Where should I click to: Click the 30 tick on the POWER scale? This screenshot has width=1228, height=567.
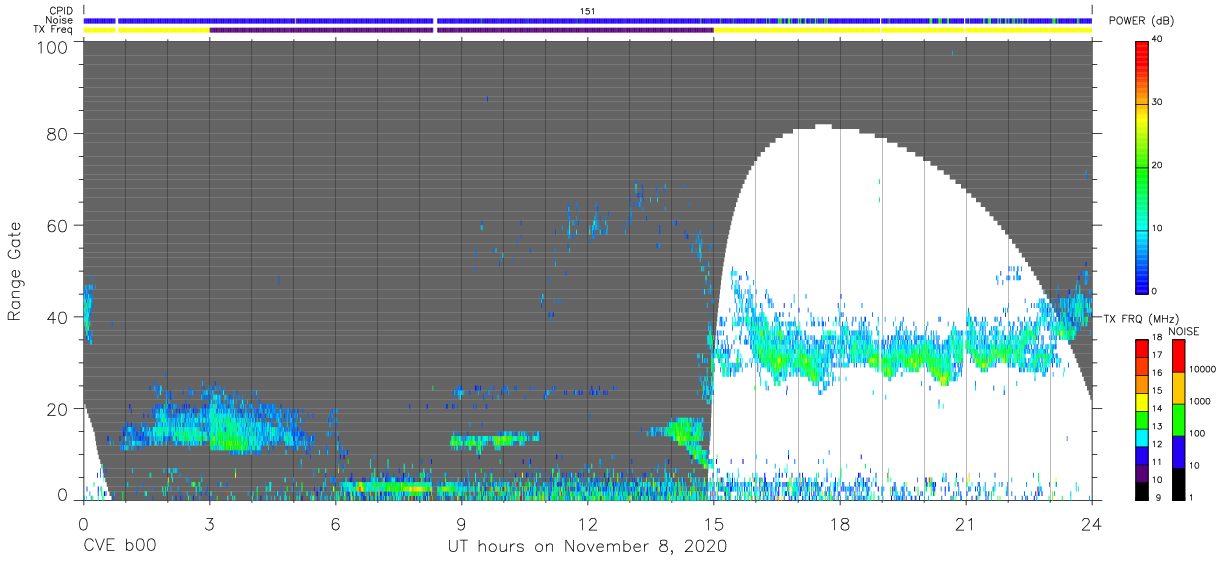pyautogui.click(x=1157, y=103)
